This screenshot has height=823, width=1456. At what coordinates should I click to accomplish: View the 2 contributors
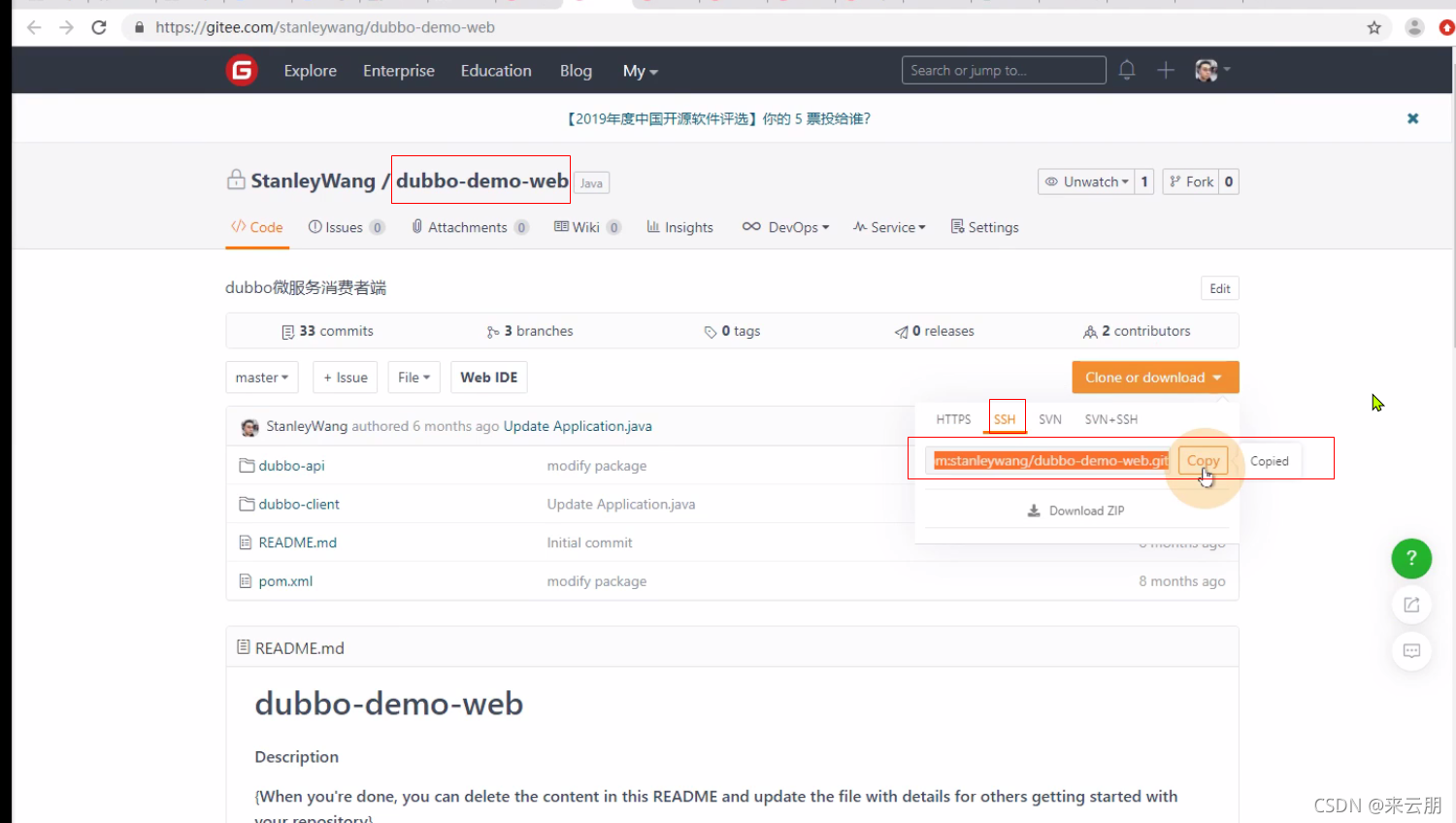pos(1137,331)
